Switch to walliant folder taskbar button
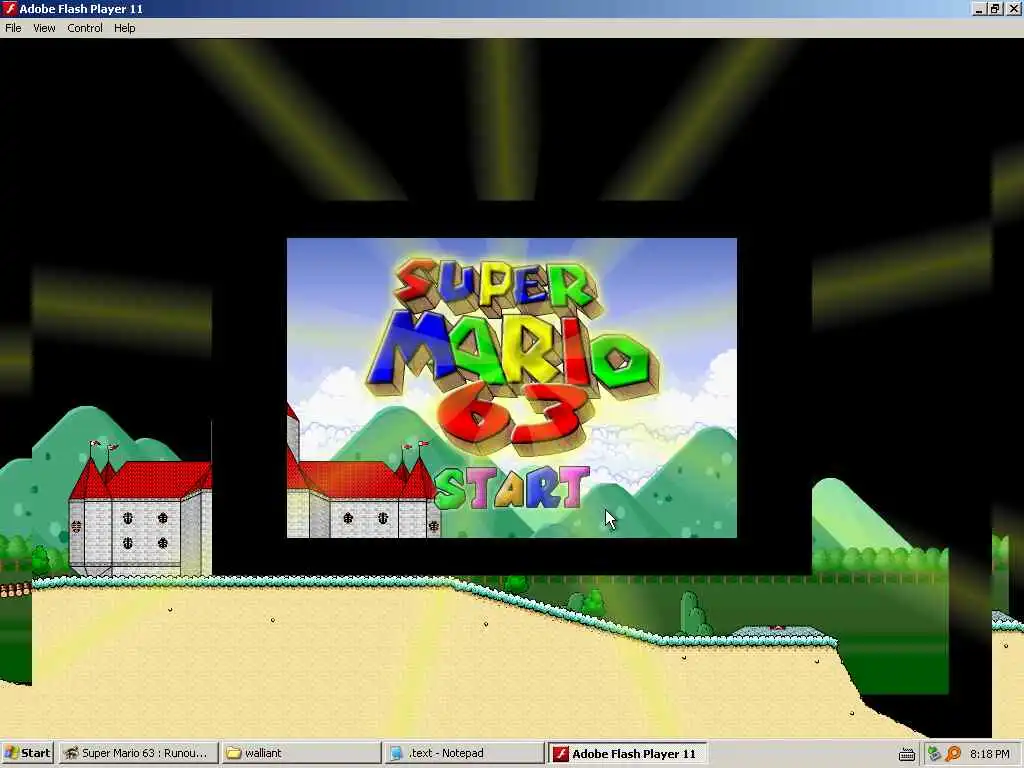 coord(300,753)
